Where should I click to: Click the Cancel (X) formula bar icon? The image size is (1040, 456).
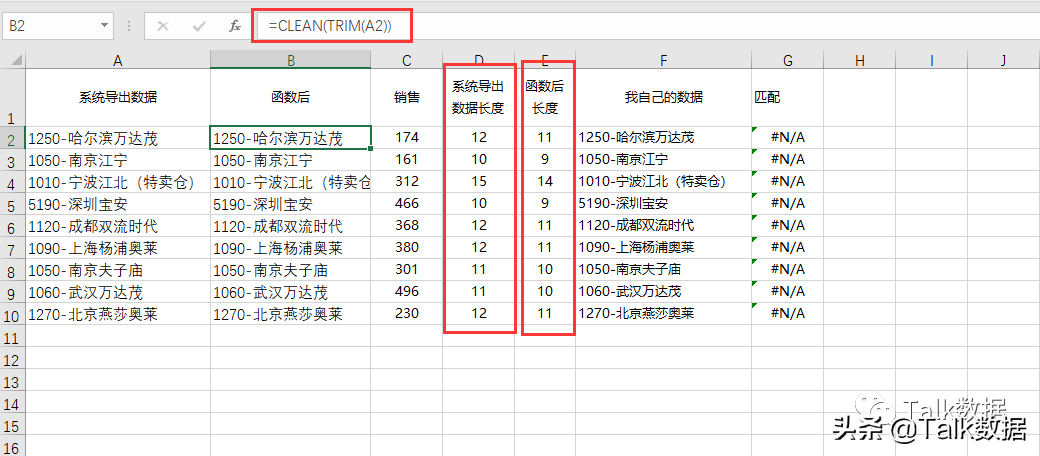coord(163,27)
